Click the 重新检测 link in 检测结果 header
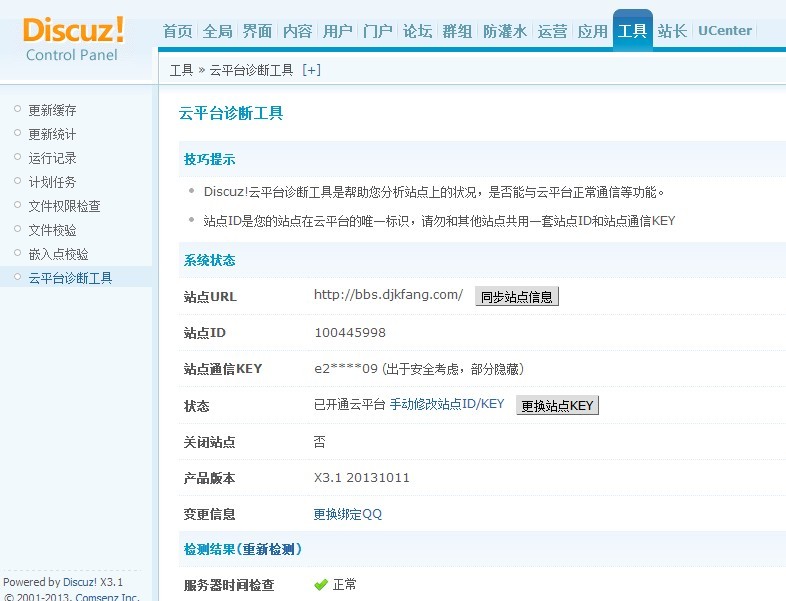Screen dimensions: 786x601 (x=269, y=549)
